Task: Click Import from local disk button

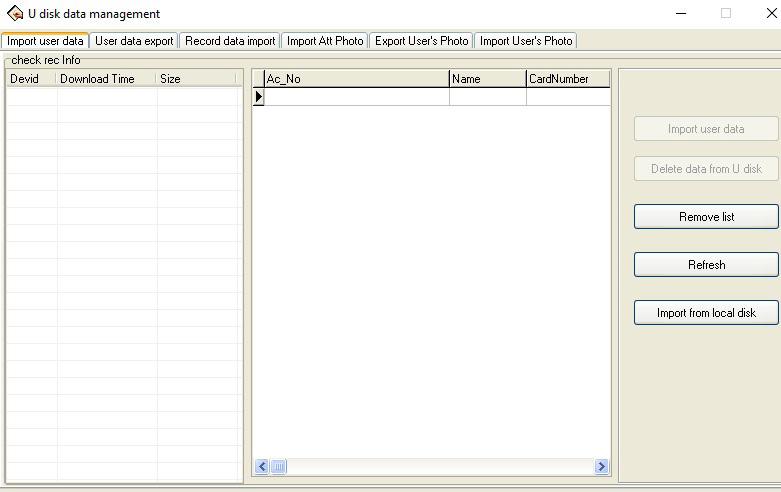Action: (706, 313)
